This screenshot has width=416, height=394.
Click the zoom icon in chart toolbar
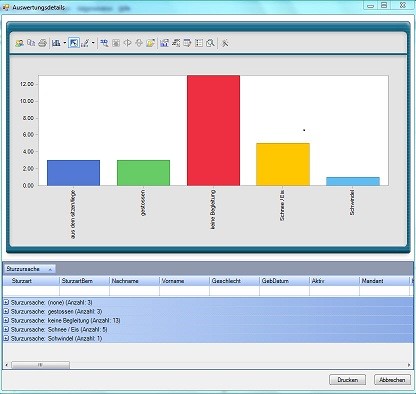tap(104, 43)
